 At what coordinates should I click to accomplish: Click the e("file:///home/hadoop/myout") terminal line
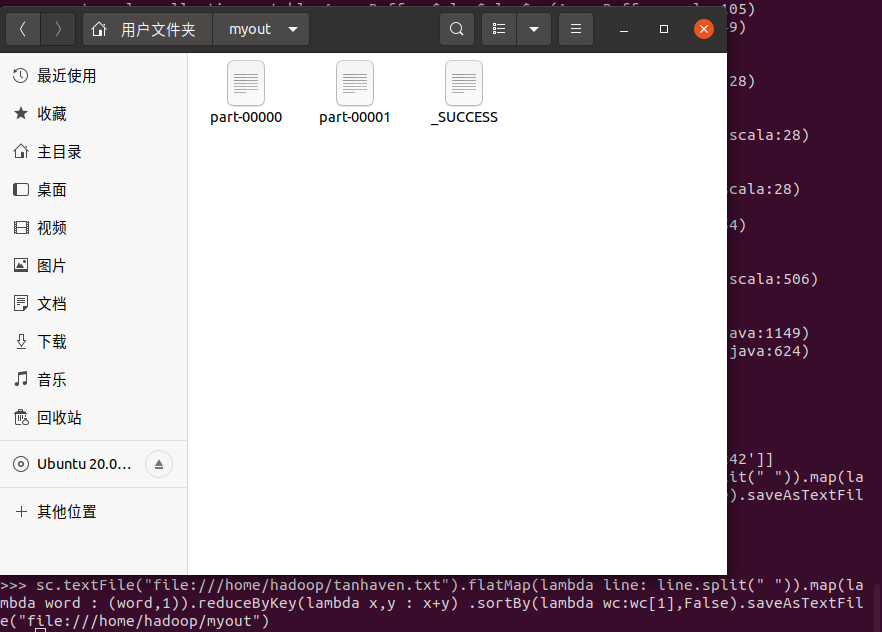pyautogui.click(x=135, y=621)
